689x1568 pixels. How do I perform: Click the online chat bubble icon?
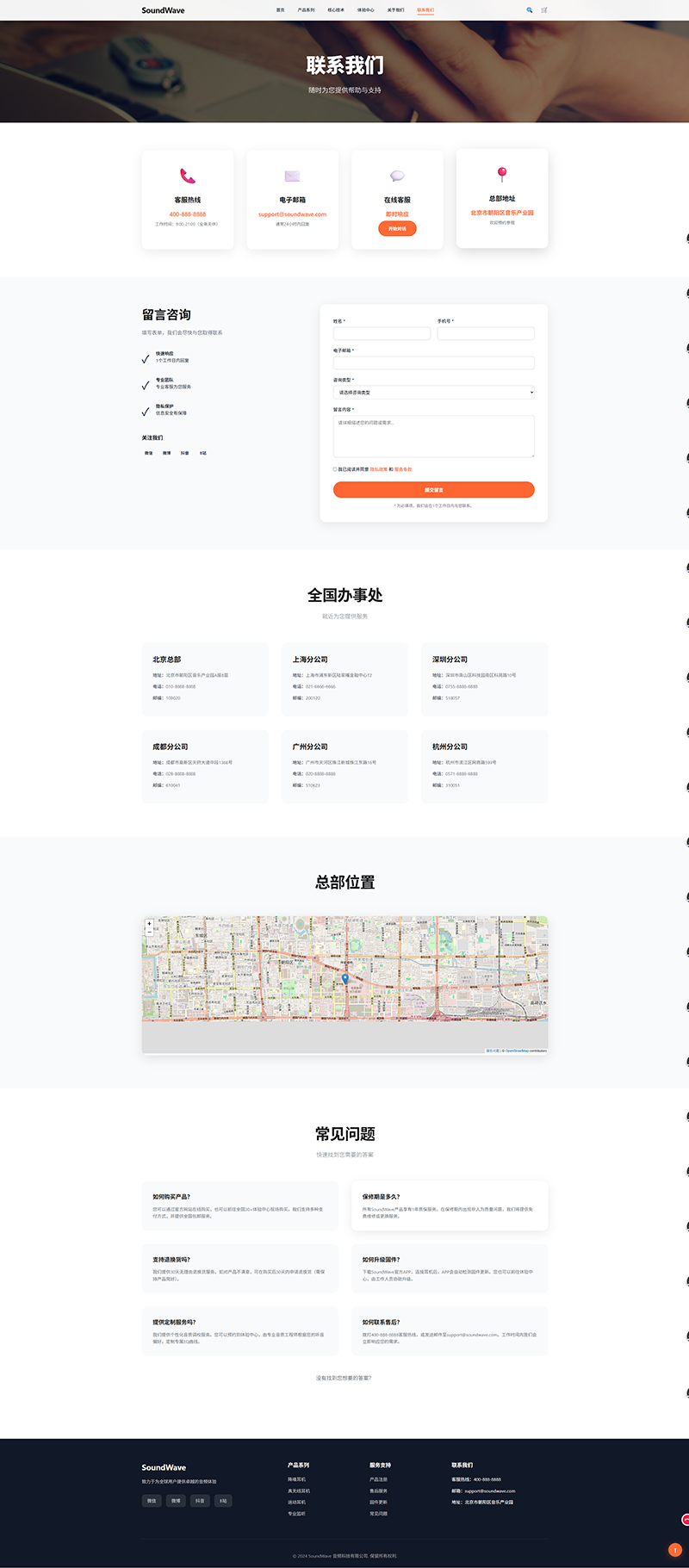(x=397, y=176)
